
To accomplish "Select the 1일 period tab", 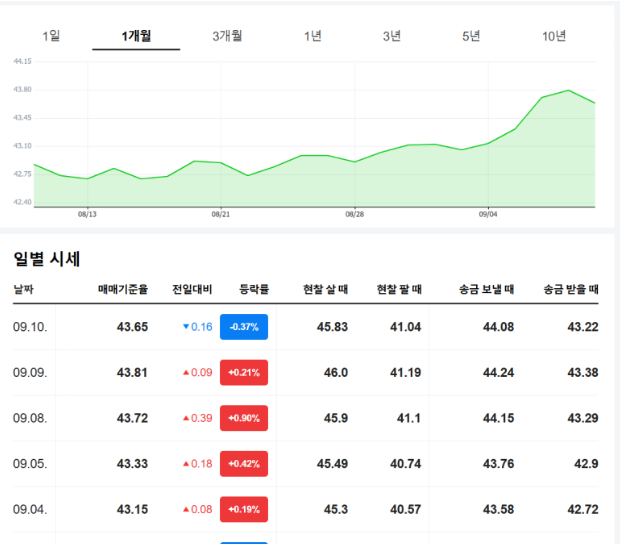I will click(52, 36).
